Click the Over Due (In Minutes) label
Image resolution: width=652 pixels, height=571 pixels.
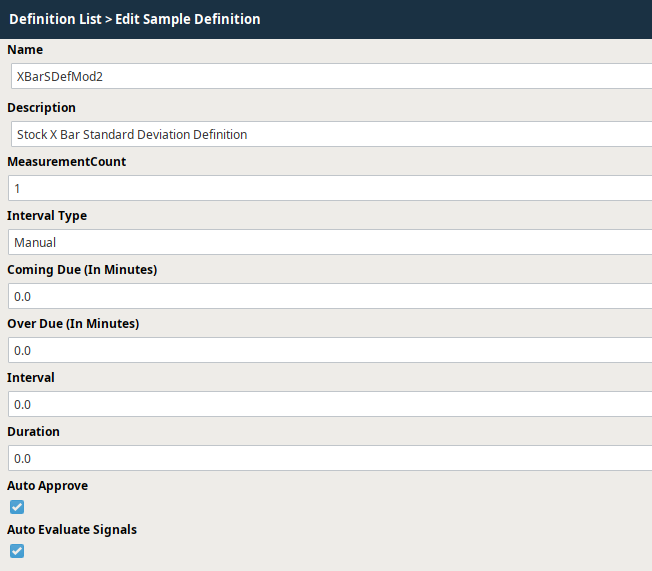[73, 324]
